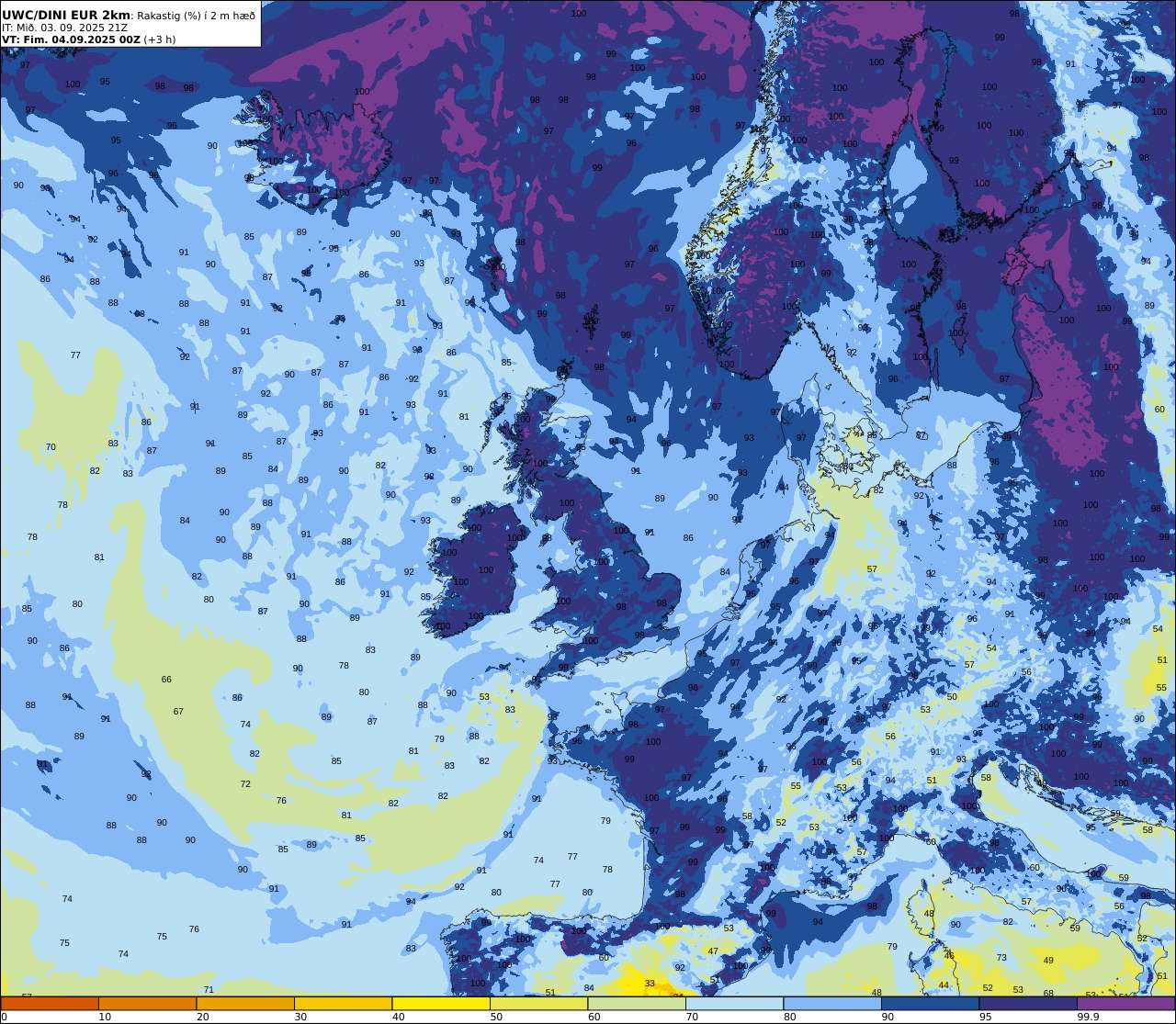The image size is (1176, 1024).
Task: Click the yellow-green 60–70 legend swatch
Action: click(637, 1003)
